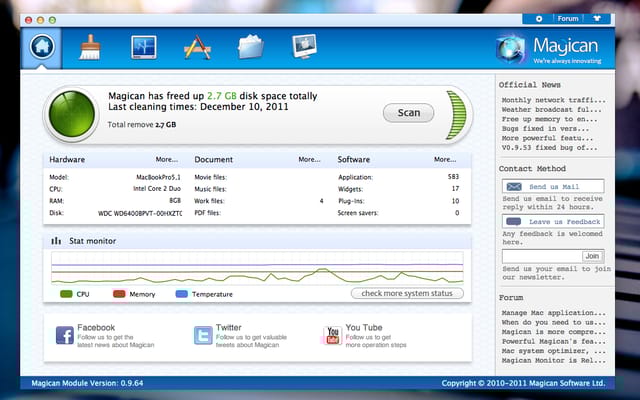Click the copyright Magican Software Ltd. text
640x400 pixels.
click(523, 383)
